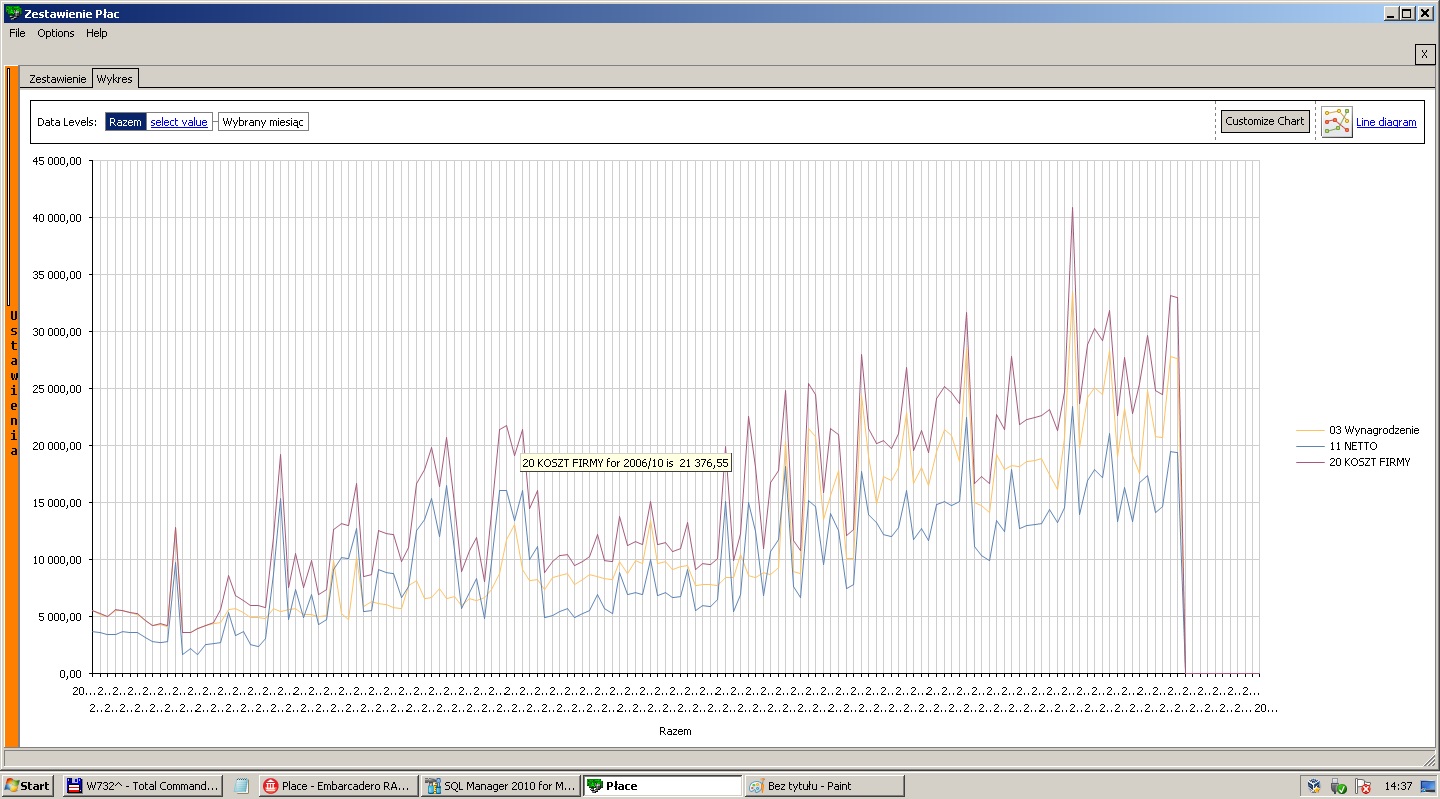Select the Wybrany miesiąc data level
Screen dimensions: 1440x799
coord(263,122)
